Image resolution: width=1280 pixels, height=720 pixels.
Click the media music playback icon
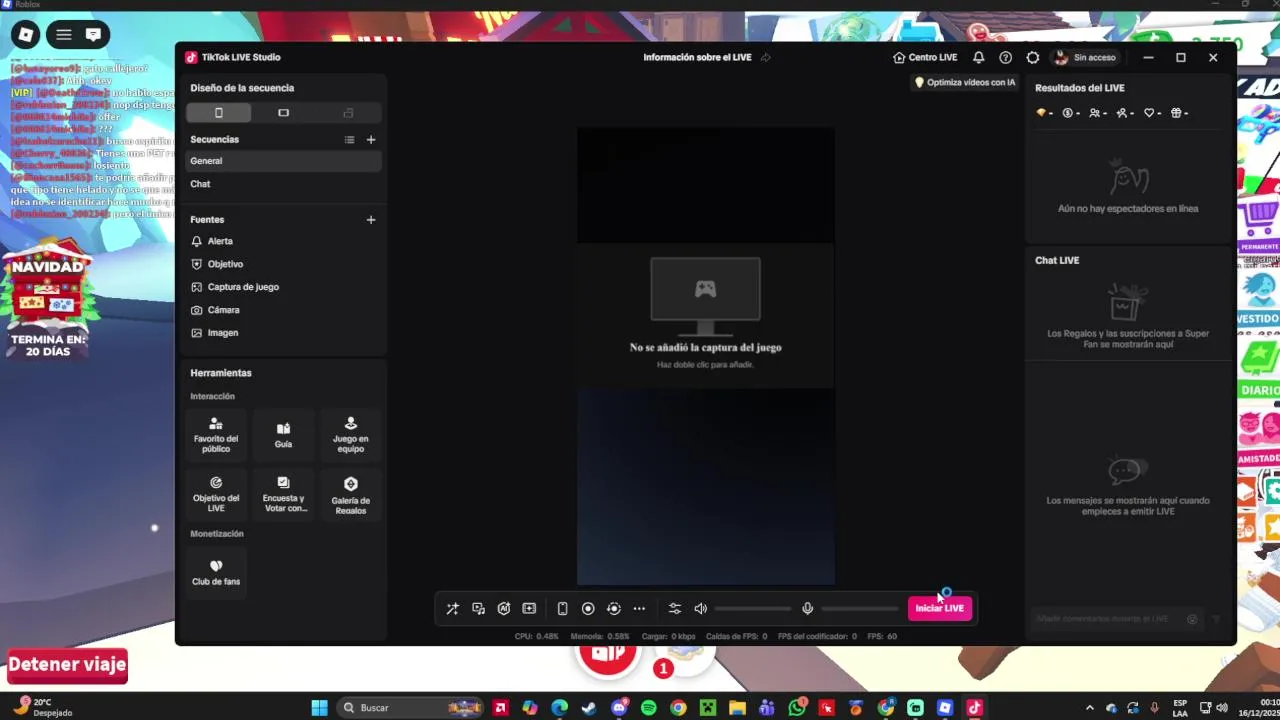coord(478,609)
